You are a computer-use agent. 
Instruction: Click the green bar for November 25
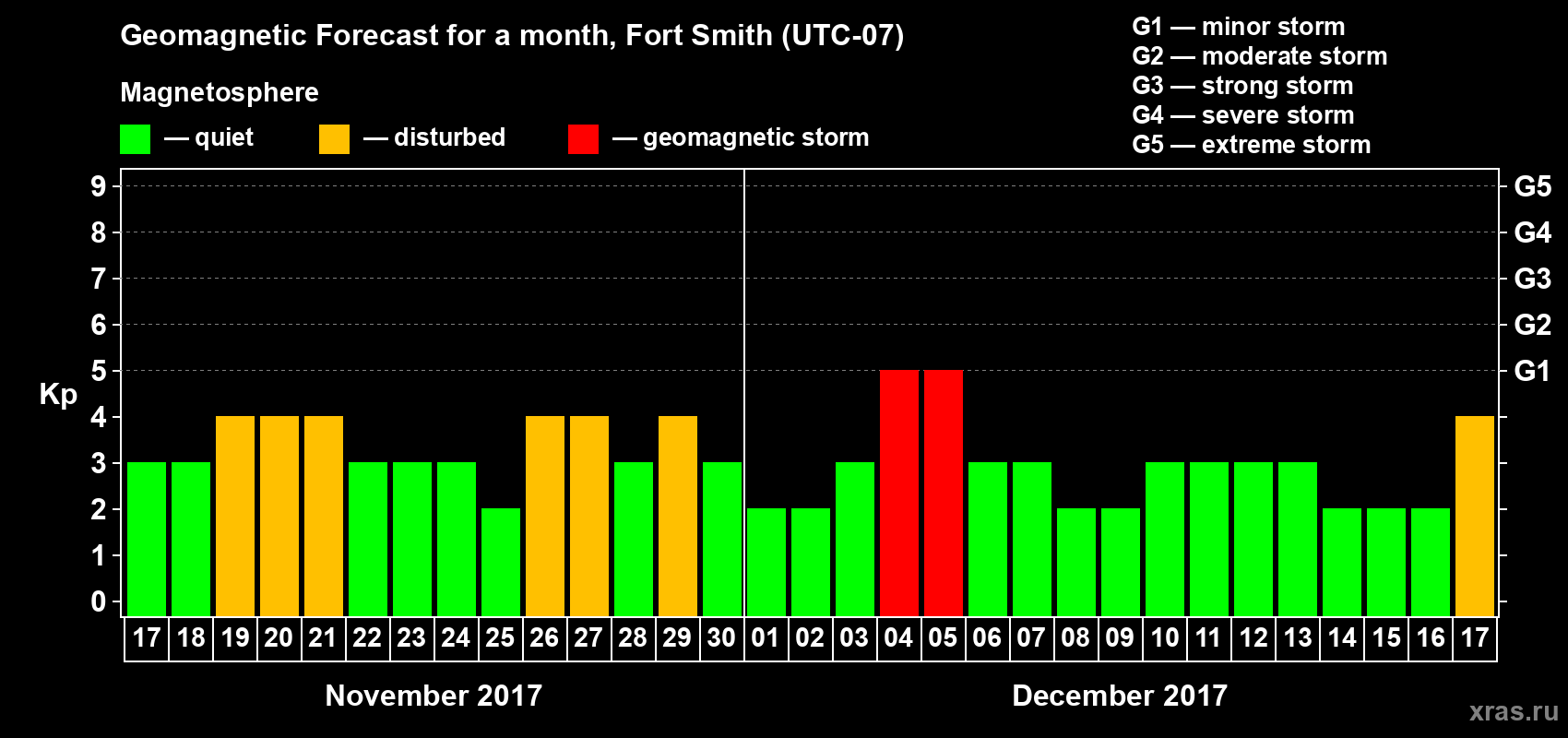[x=501, y=562]
